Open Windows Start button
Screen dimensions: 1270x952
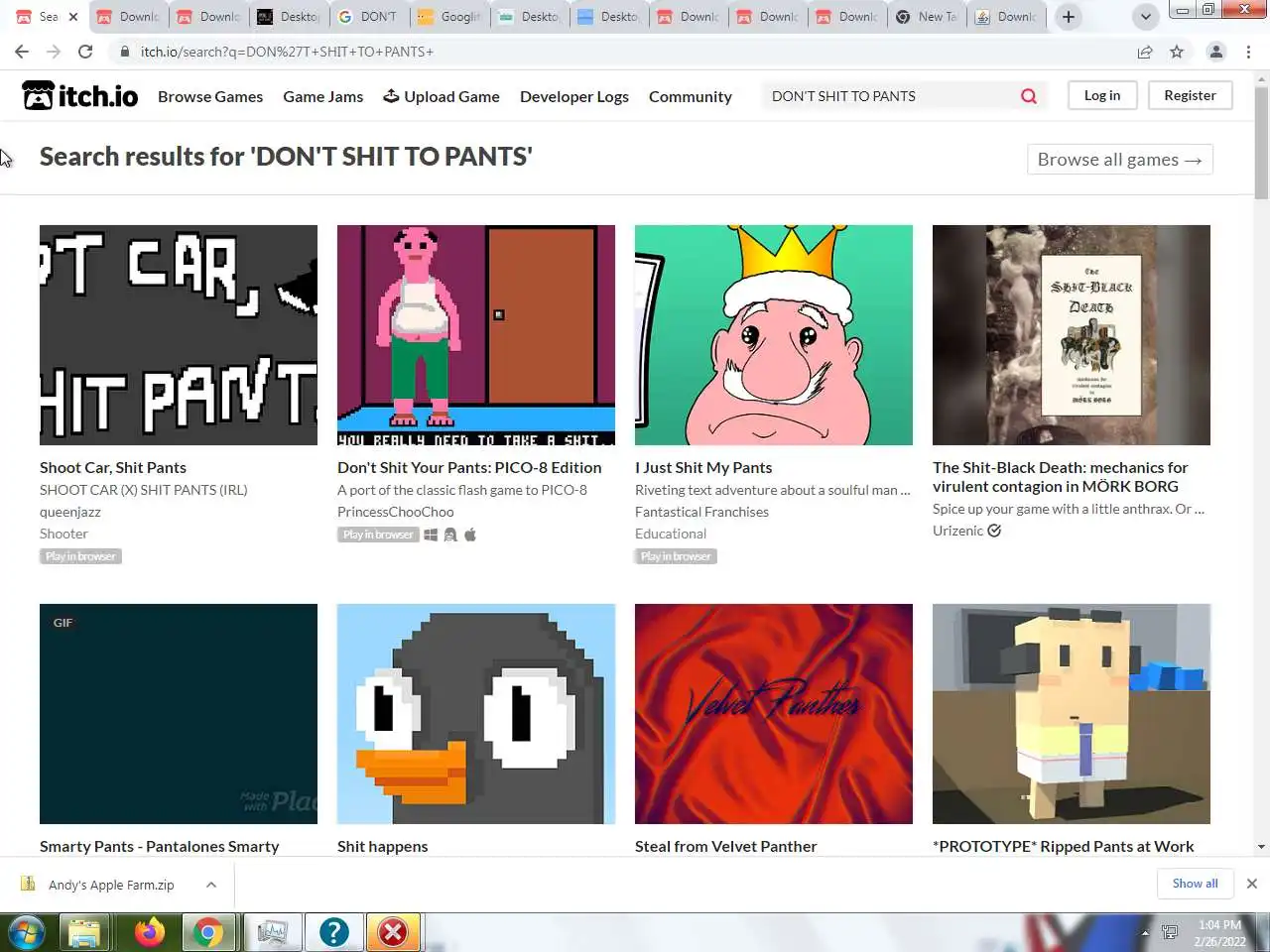pyautogui.click(x=27, y=932)
